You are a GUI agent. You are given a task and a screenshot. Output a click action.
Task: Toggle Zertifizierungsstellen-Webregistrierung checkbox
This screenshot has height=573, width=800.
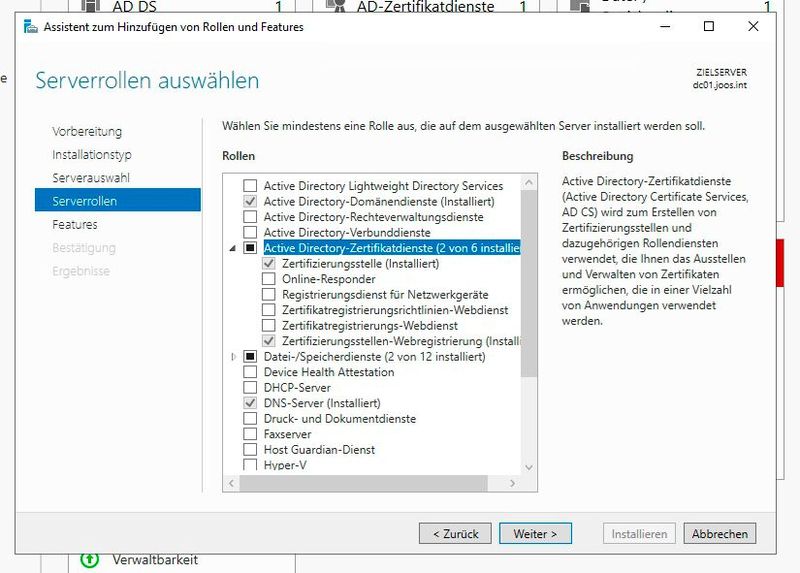(x=268, y=341)
